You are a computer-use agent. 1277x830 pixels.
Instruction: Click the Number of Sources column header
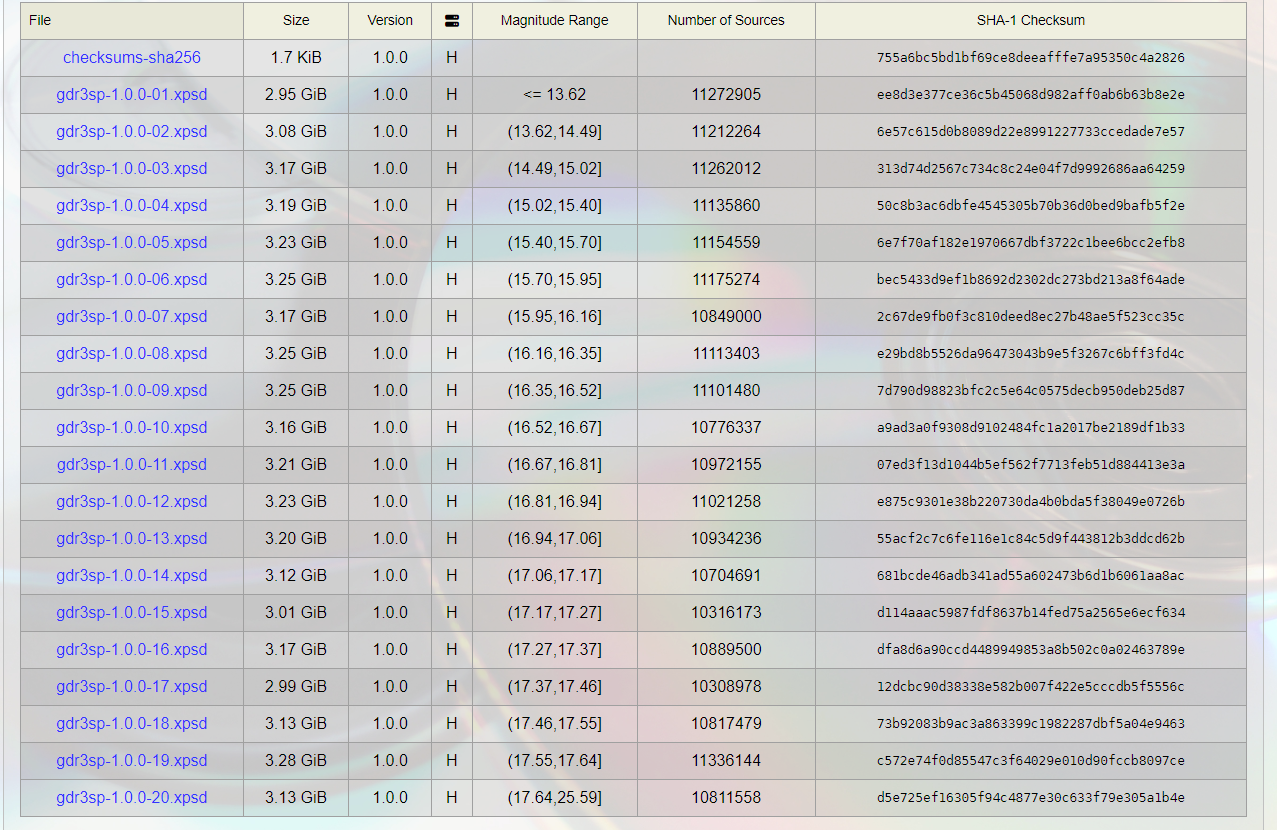(x=726, y=20)
